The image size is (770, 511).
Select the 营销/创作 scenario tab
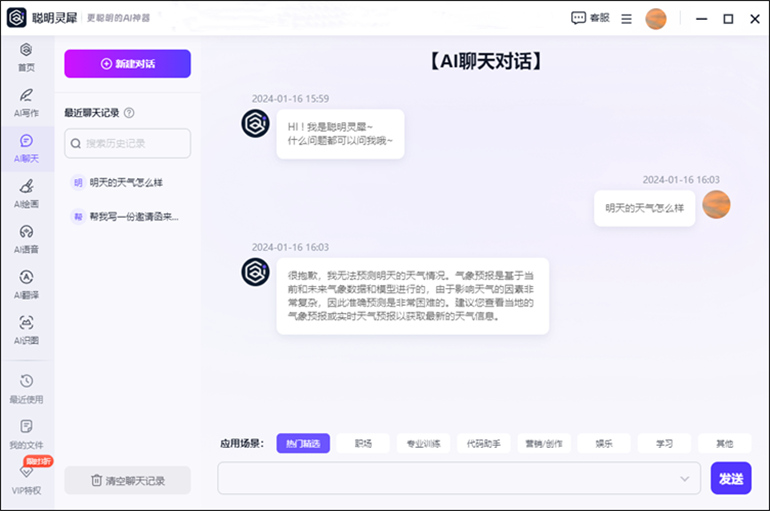point(544,443)
